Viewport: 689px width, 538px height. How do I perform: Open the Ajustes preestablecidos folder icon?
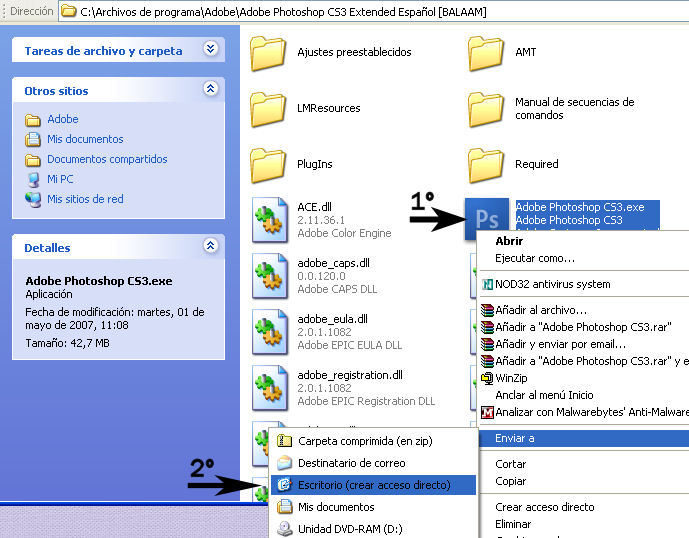[x=268, y=53]
